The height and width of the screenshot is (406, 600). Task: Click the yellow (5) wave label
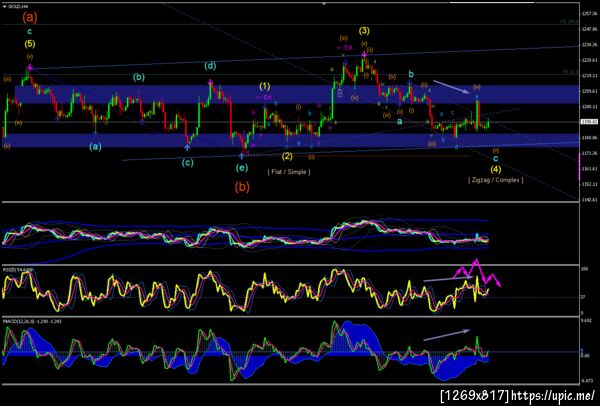[x=30, y=44]
